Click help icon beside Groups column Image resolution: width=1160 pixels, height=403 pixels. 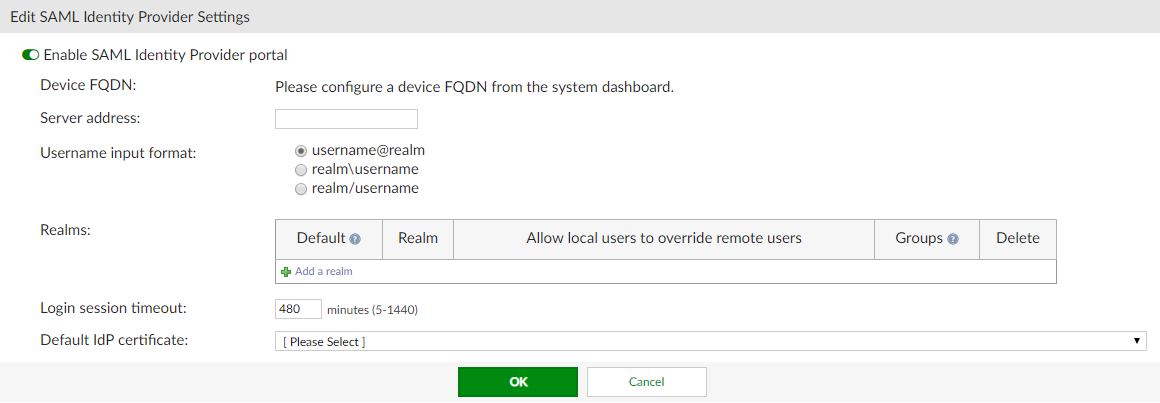(x=953, y=240)
